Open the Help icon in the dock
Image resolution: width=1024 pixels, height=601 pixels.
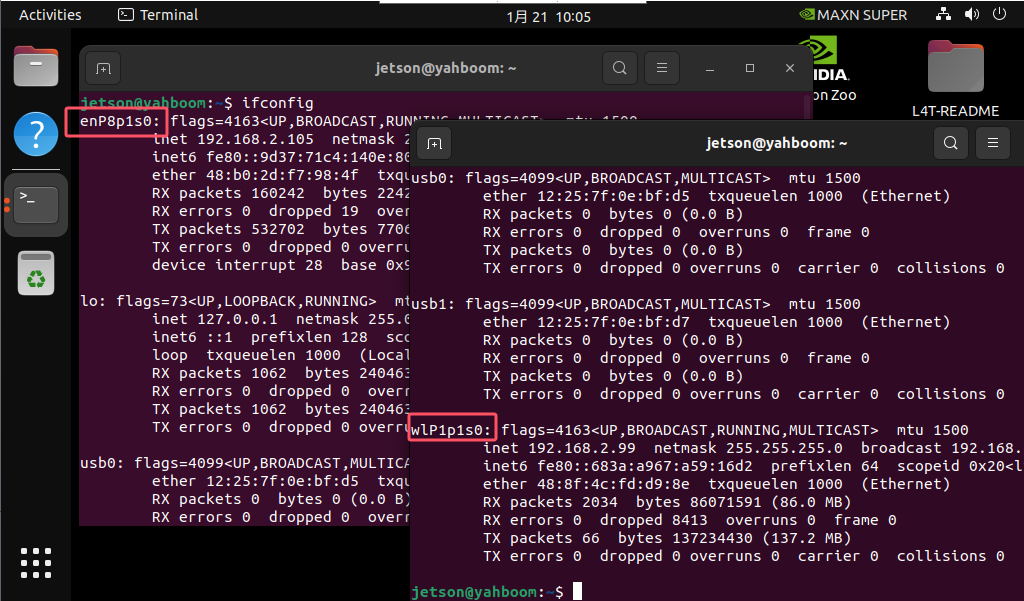coord(36,134)
